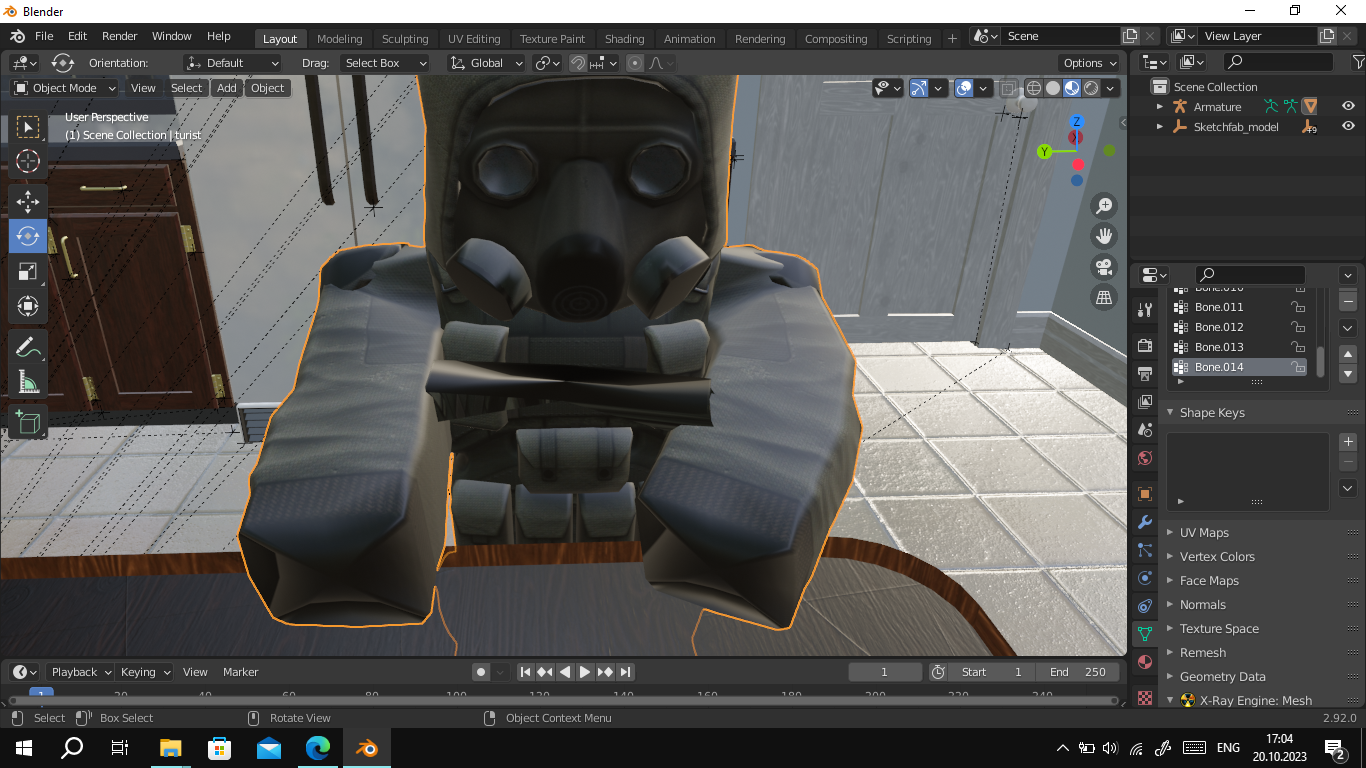
Task: Click the viewport zoom magnifier icon
Action: point(1104,206)
